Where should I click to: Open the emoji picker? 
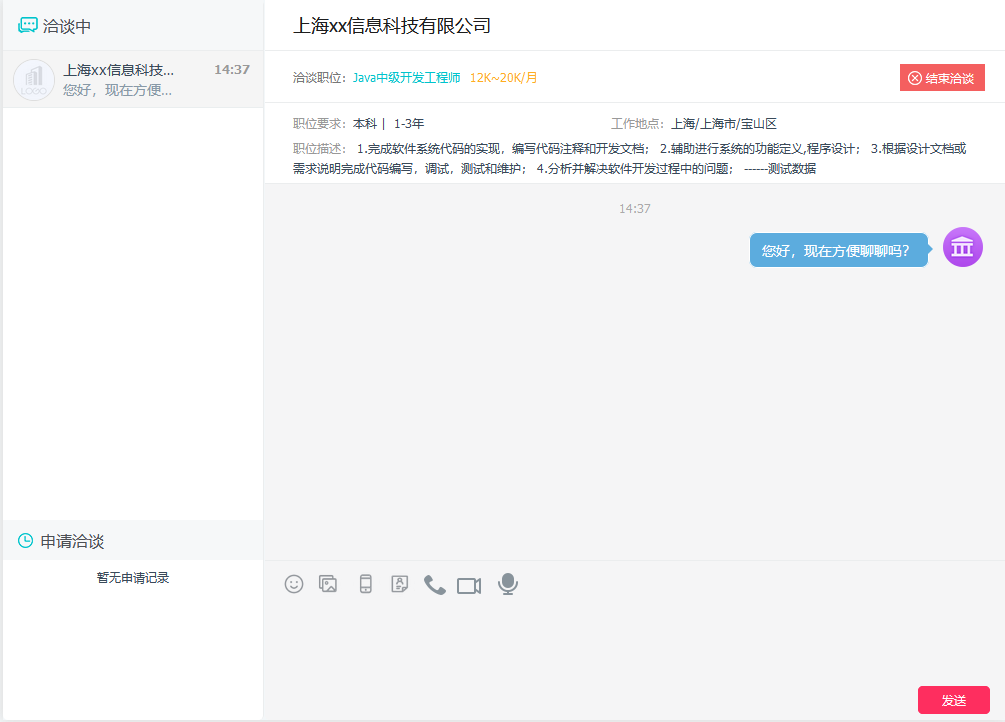pos(293,584)
